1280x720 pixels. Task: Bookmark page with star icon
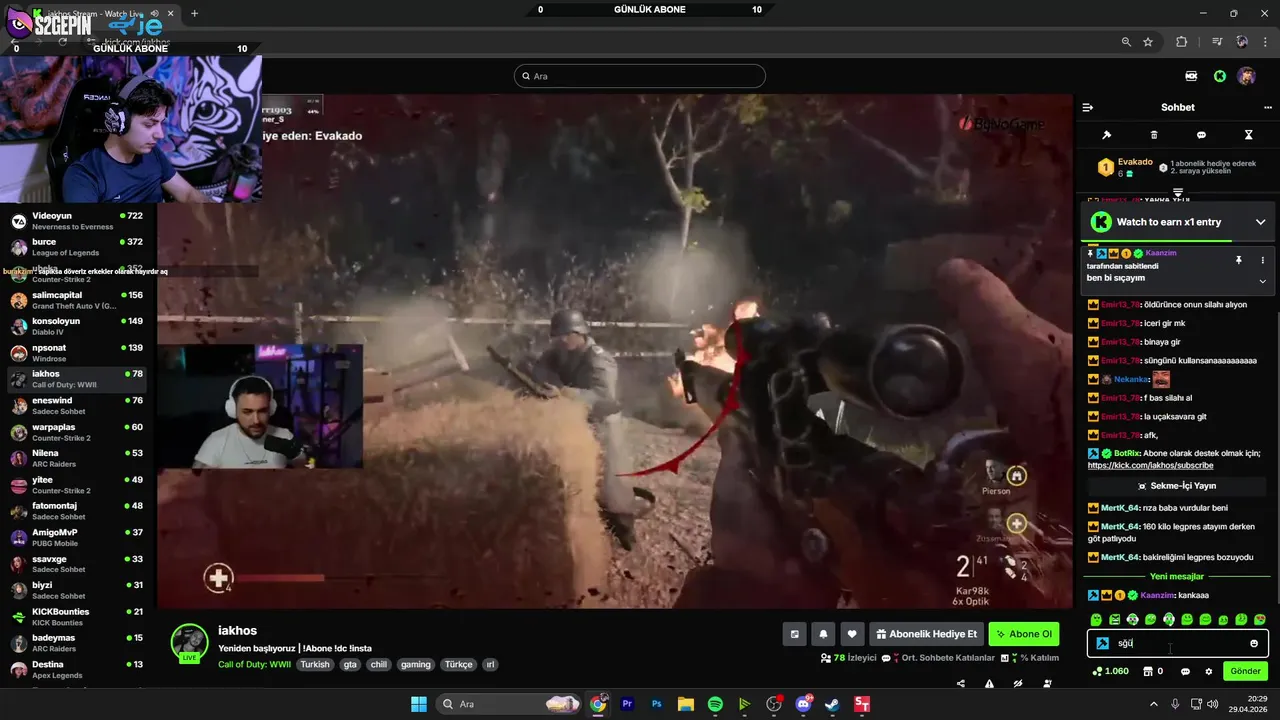click(x=1148, y=42)
